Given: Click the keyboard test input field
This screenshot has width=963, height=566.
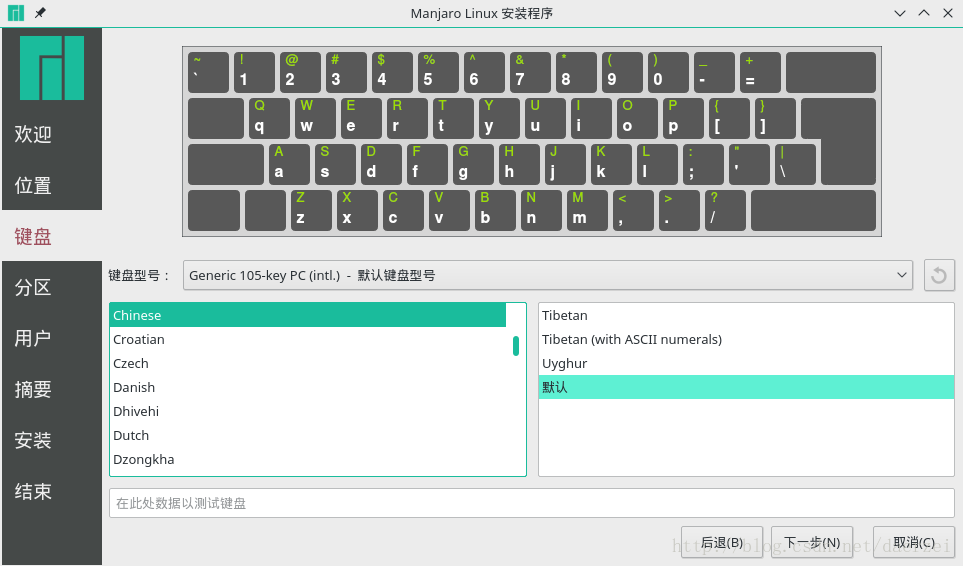Looking at the screenshot, I should 531,503.
